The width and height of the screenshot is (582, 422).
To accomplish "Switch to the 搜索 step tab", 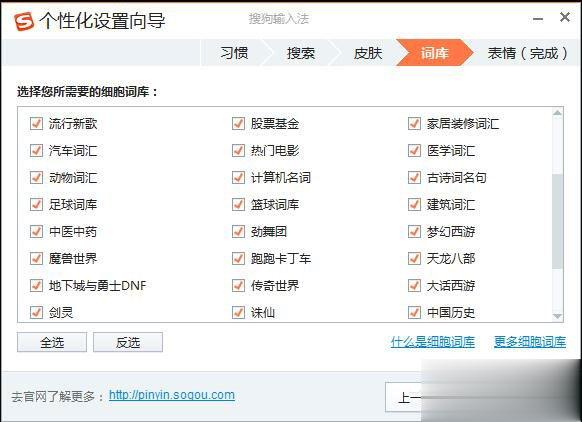I will (301, 53).
